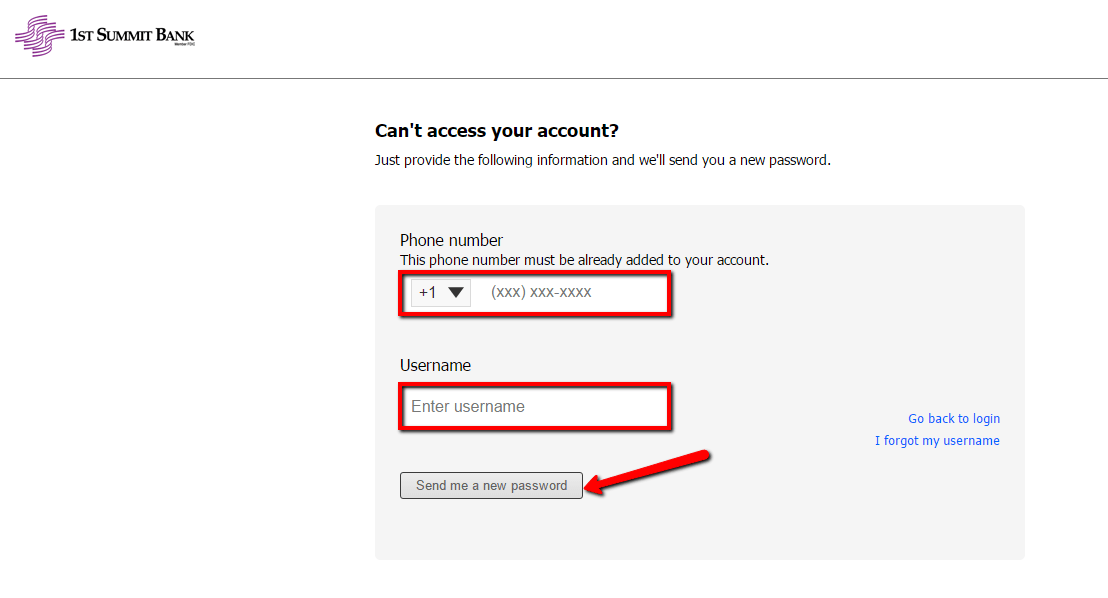1108x598 pixels.
Task: Click the Phone number section heading
Action: (450, 240)
